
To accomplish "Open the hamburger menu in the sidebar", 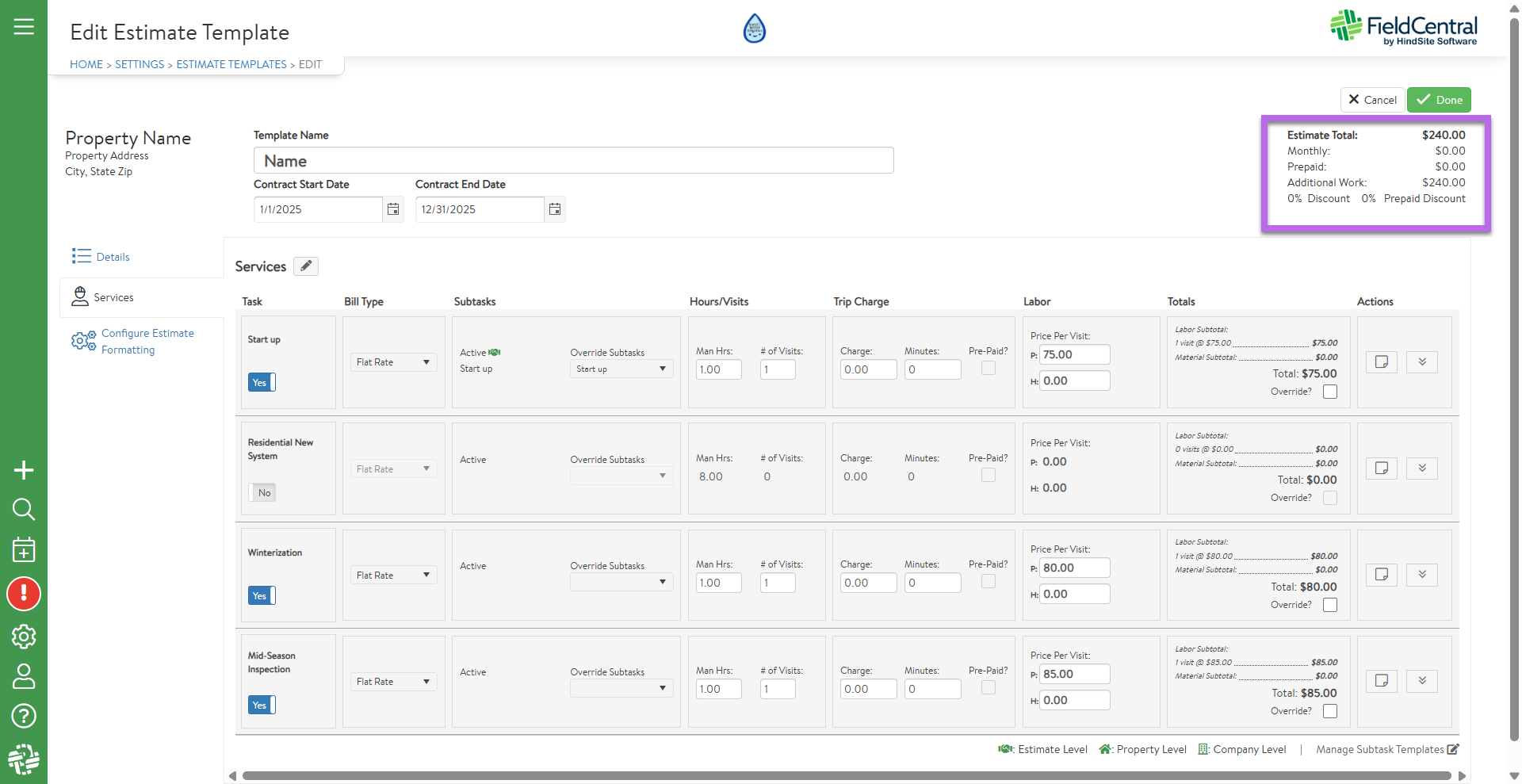I will (x=24, y=27).
